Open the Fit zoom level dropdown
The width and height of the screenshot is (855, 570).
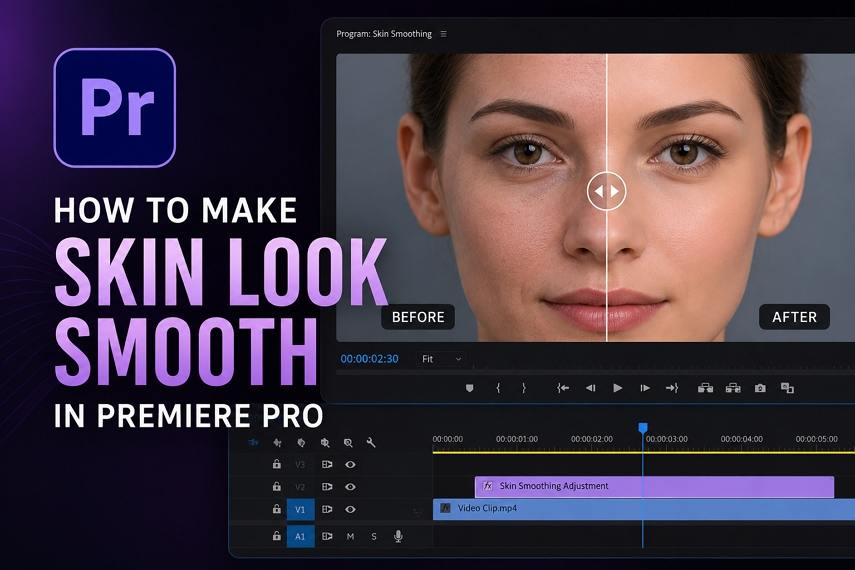tap(441, 359)
